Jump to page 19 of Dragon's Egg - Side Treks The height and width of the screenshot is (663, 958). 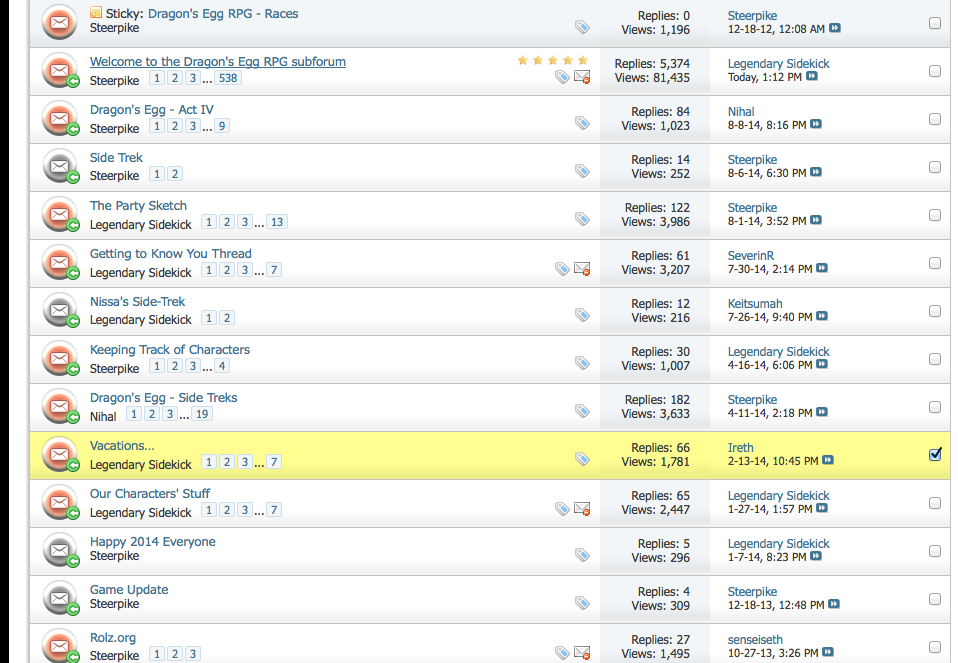coord(202,414)
